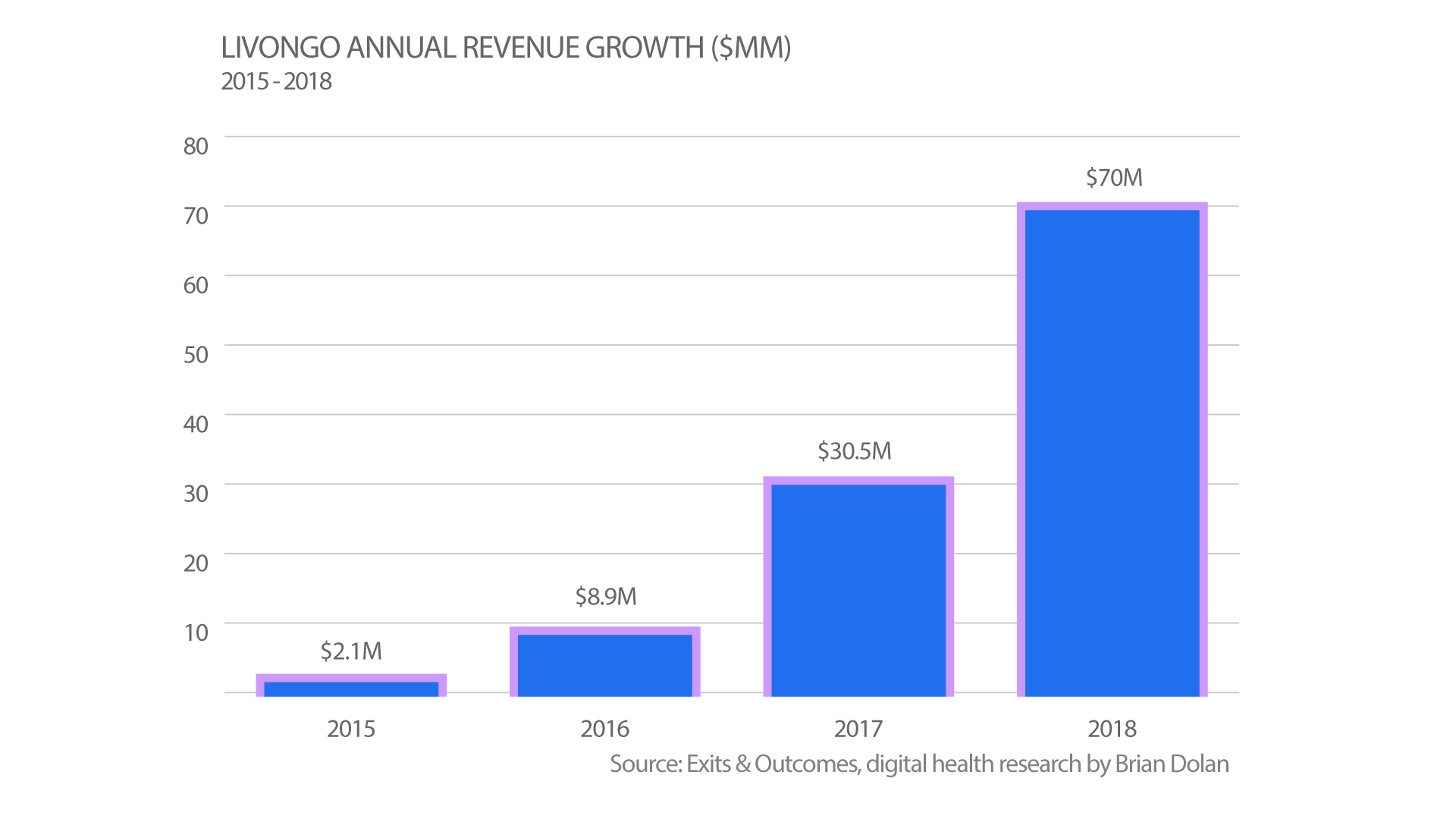Click the '60' y-axis value

coord(196,285)
